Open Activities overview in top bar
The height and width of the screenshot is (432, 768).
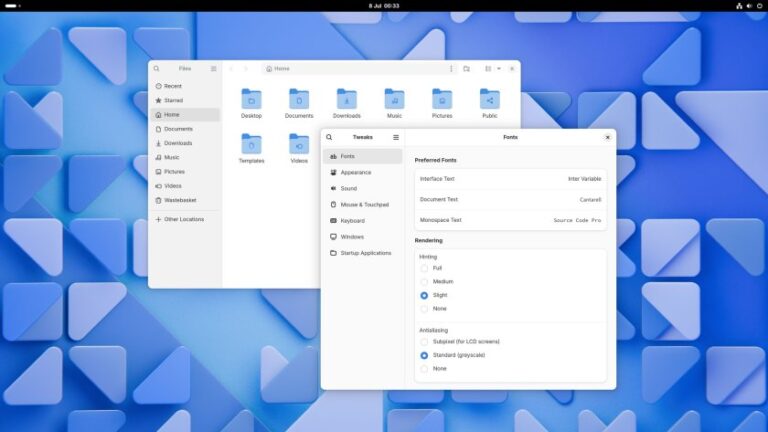(x=13, y=6)
